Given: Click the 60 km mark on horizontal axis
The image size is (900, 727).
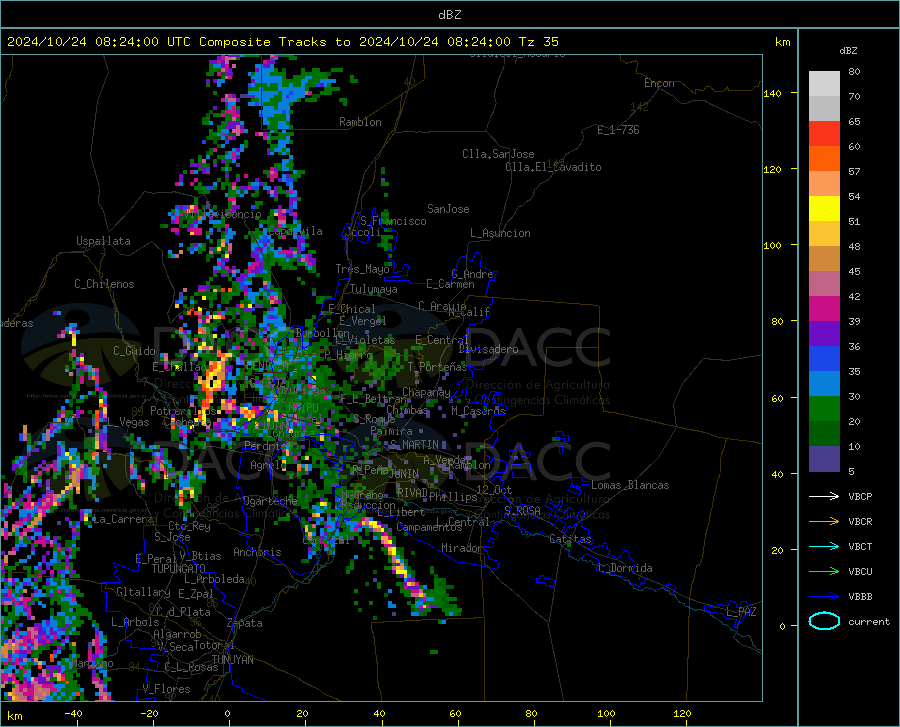Looking at the screenshot, I should coord(455,714).
